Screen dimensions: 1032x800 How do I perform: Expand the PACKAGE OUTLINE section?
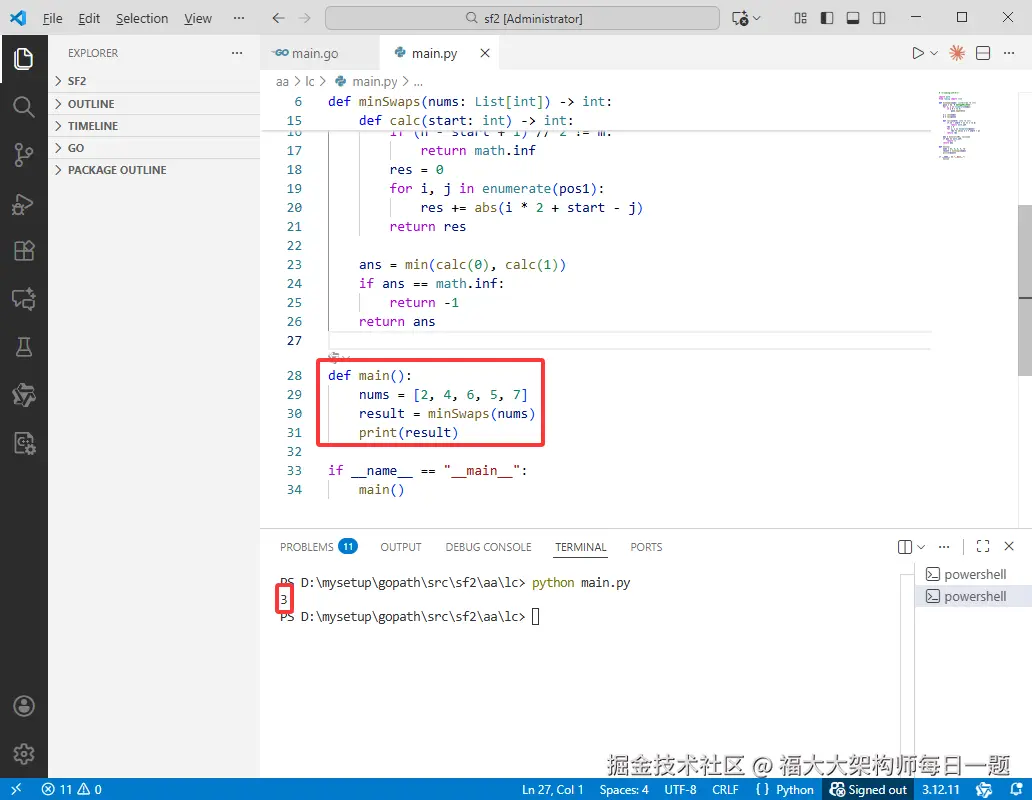[x=155, y=170]
